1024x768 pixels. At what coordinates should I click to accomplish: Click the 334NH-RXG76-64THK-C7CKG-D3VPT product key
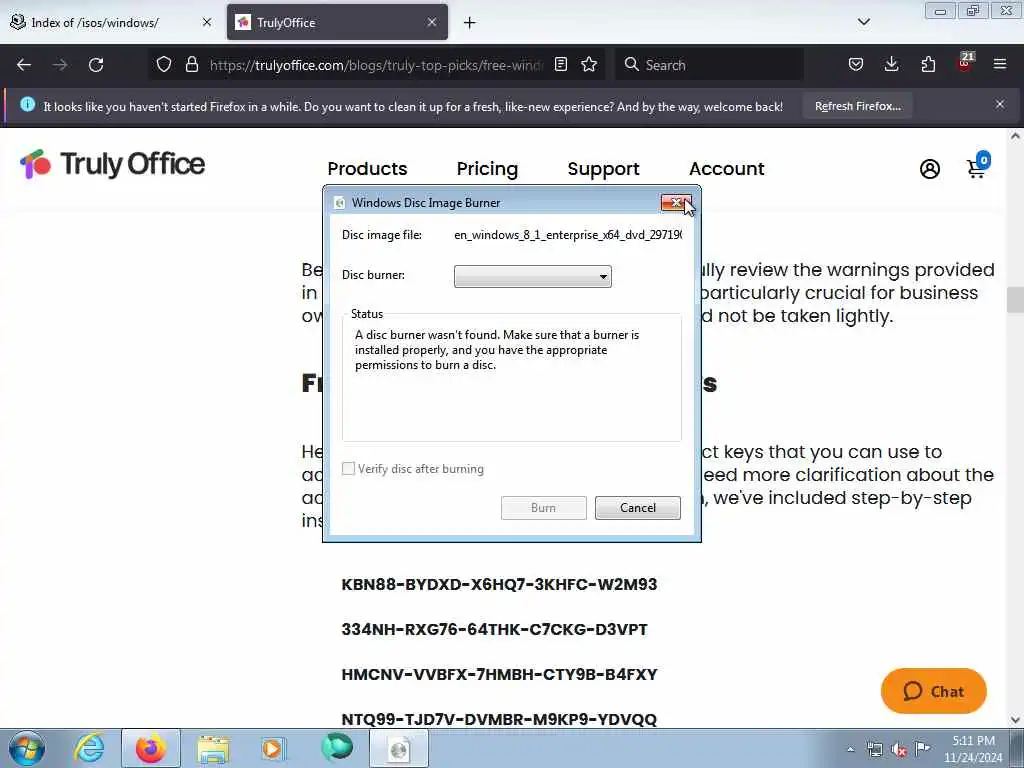(x=494, y=630)
